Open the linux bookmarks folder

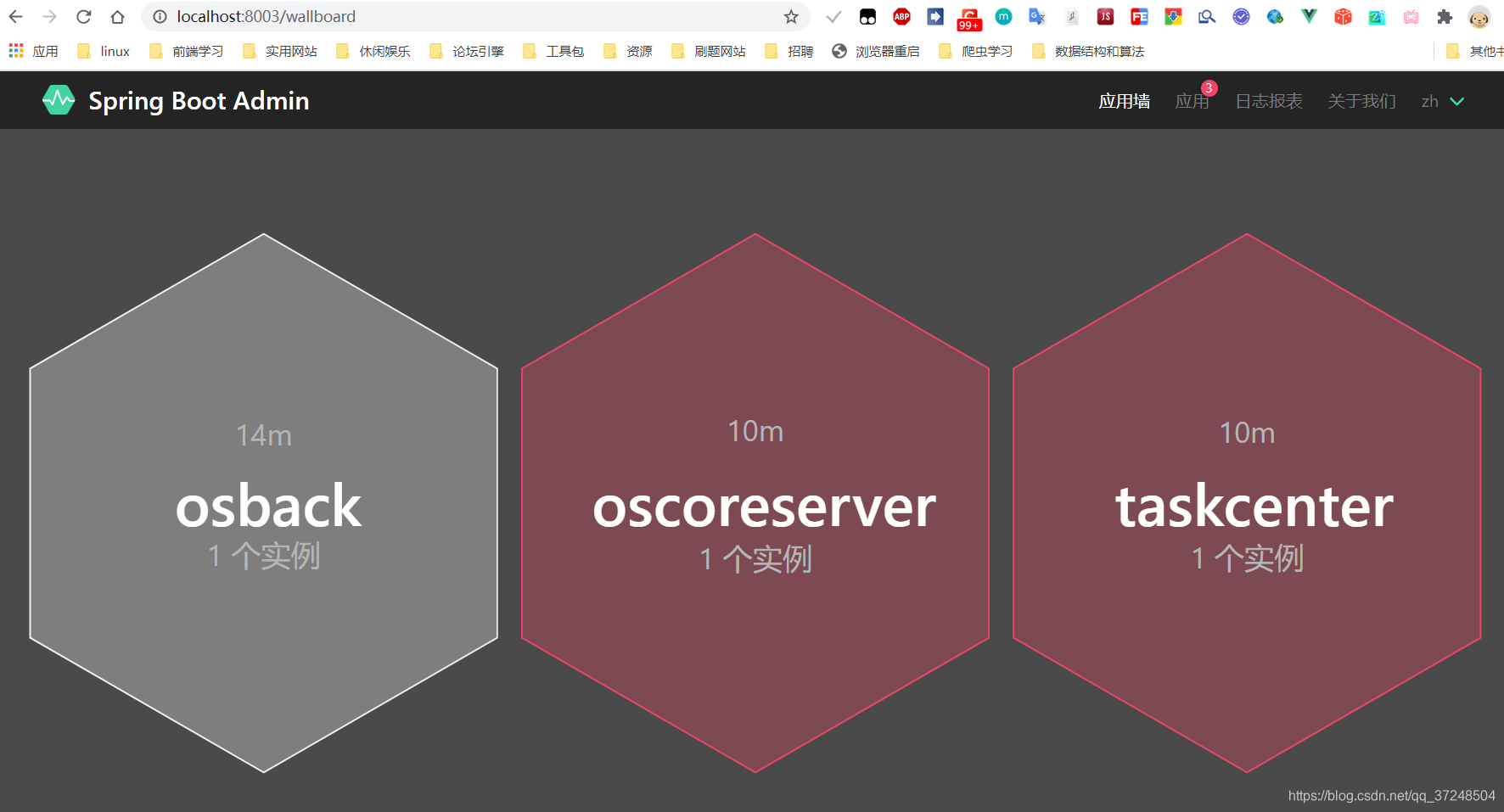pos(104,51)
